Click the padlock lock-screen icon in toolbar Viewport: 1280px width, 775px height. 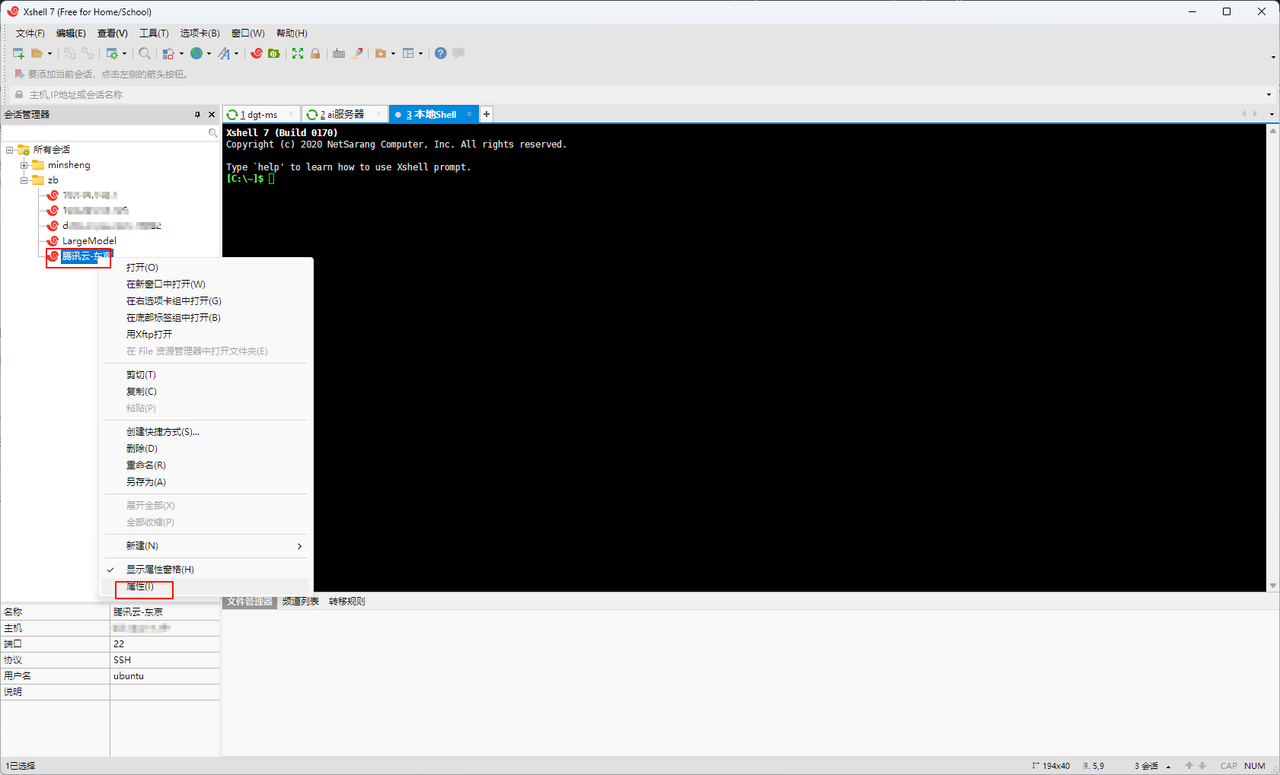click(315, 53)
